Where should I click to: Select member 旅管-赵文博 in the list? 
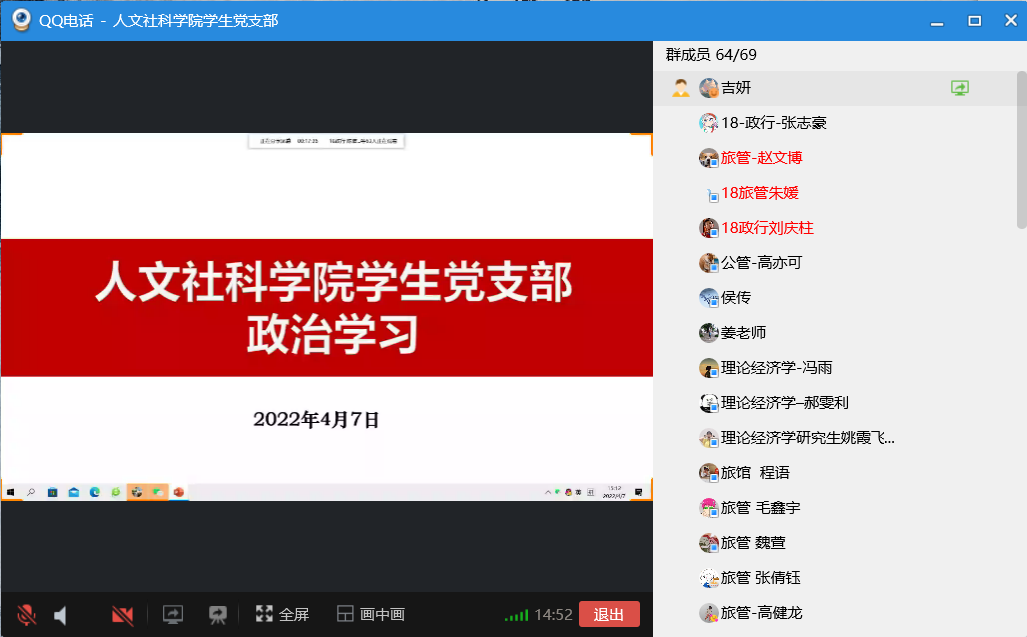coord(761,158)
